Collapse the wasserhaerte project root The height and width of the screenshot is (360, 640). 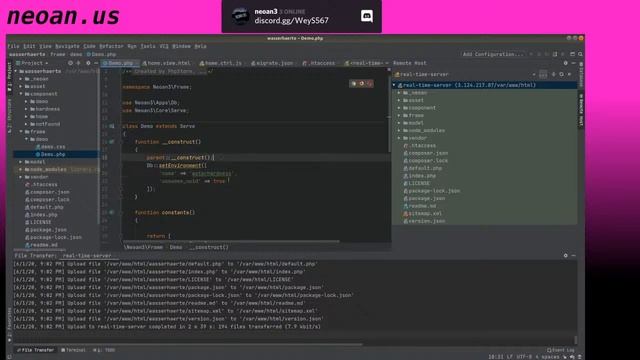point(16,71)
